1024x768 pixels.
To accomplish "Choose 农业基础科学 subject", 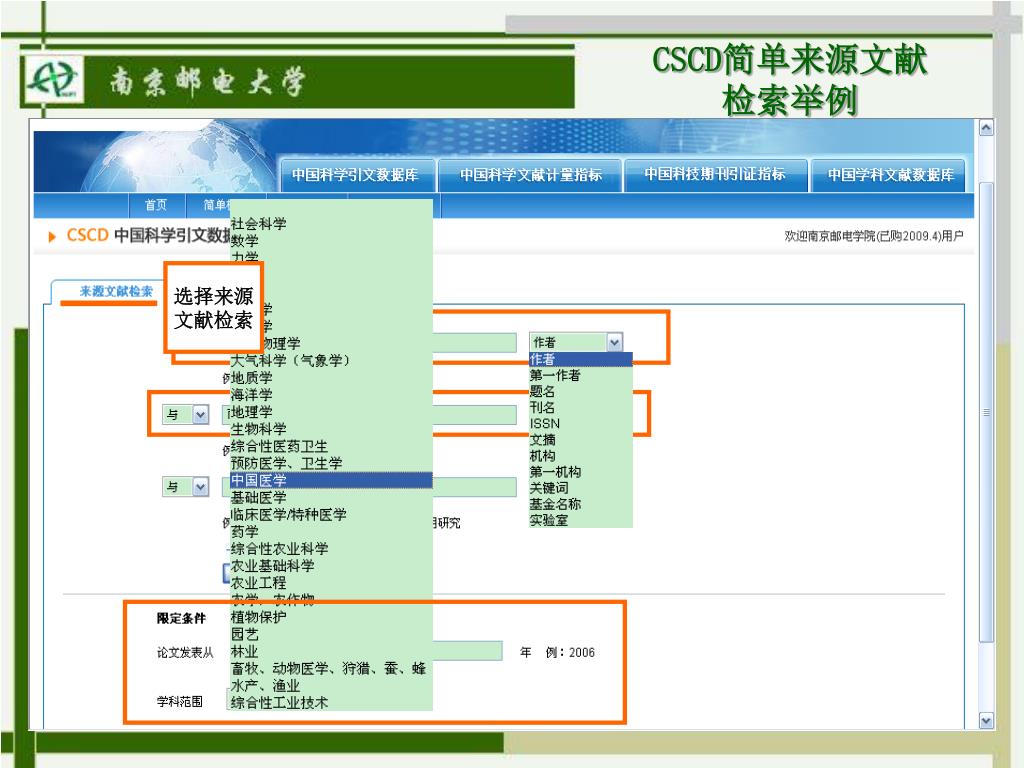I will pos(331,566).
